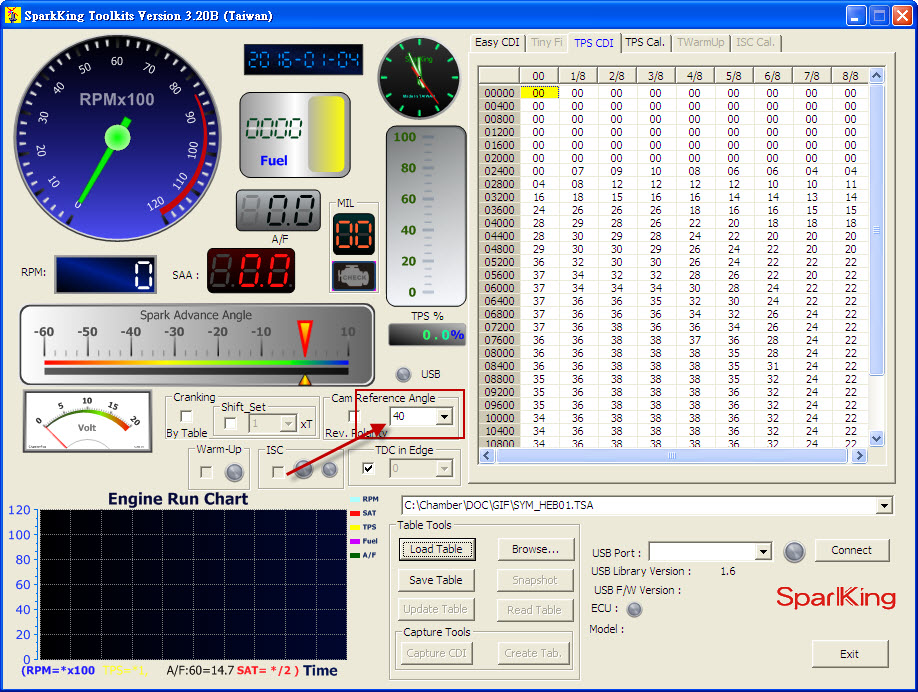Click the A/F legend color marker
Image resolution: width=918 pixels, height=692 pixels.
point(355,556)
